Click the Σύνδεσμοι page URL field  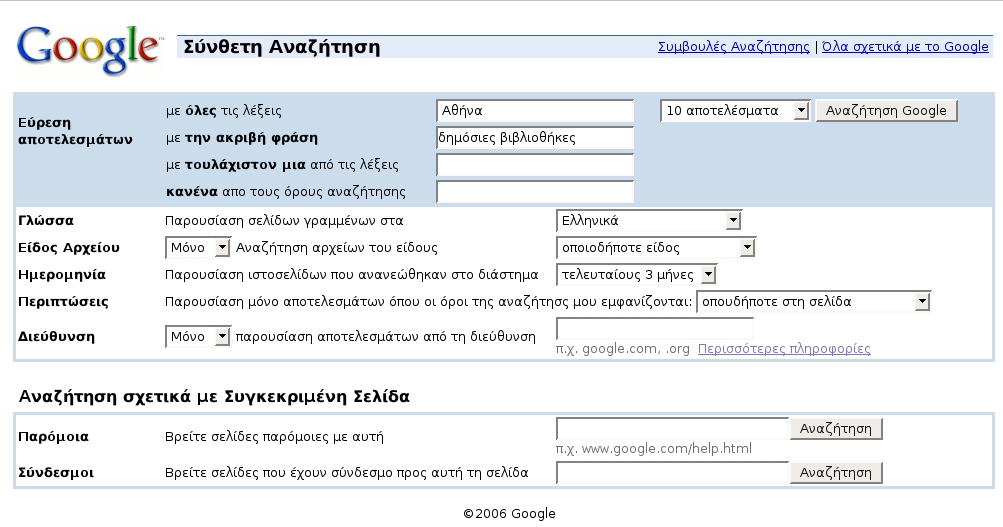coord(672,473)
